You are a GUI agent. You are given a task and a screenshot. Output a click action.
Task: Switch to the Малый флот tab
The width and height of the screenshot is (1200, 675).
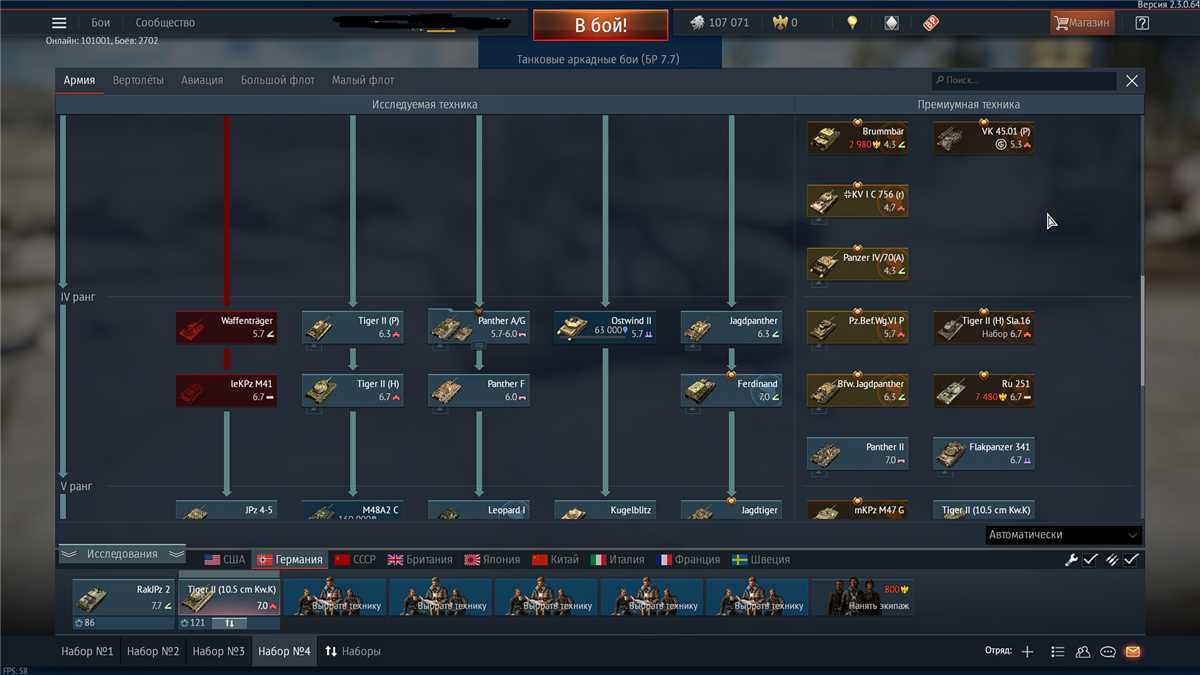363,80
